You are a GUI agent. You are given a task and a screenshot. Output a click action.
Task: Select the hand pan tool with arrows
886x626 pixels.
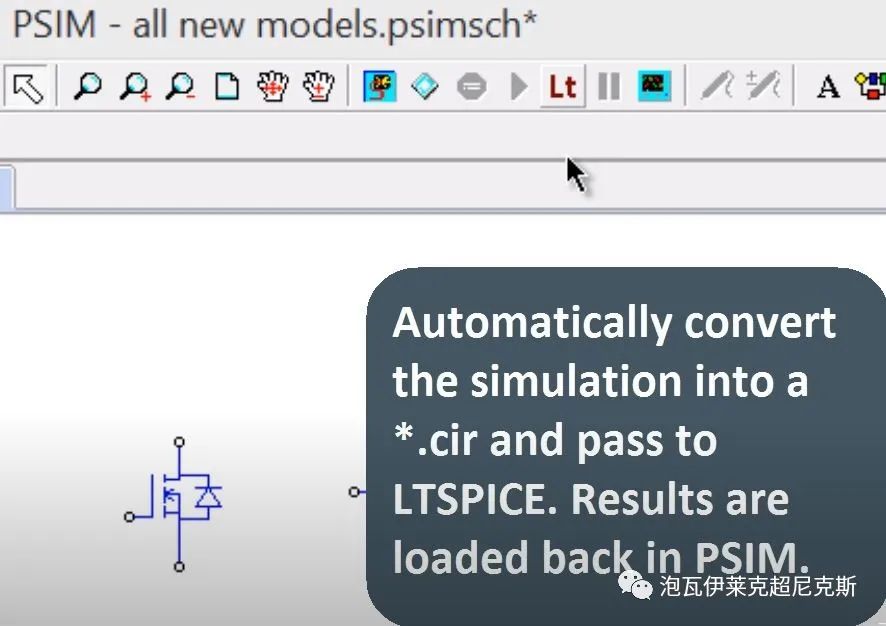coord(273,86)
